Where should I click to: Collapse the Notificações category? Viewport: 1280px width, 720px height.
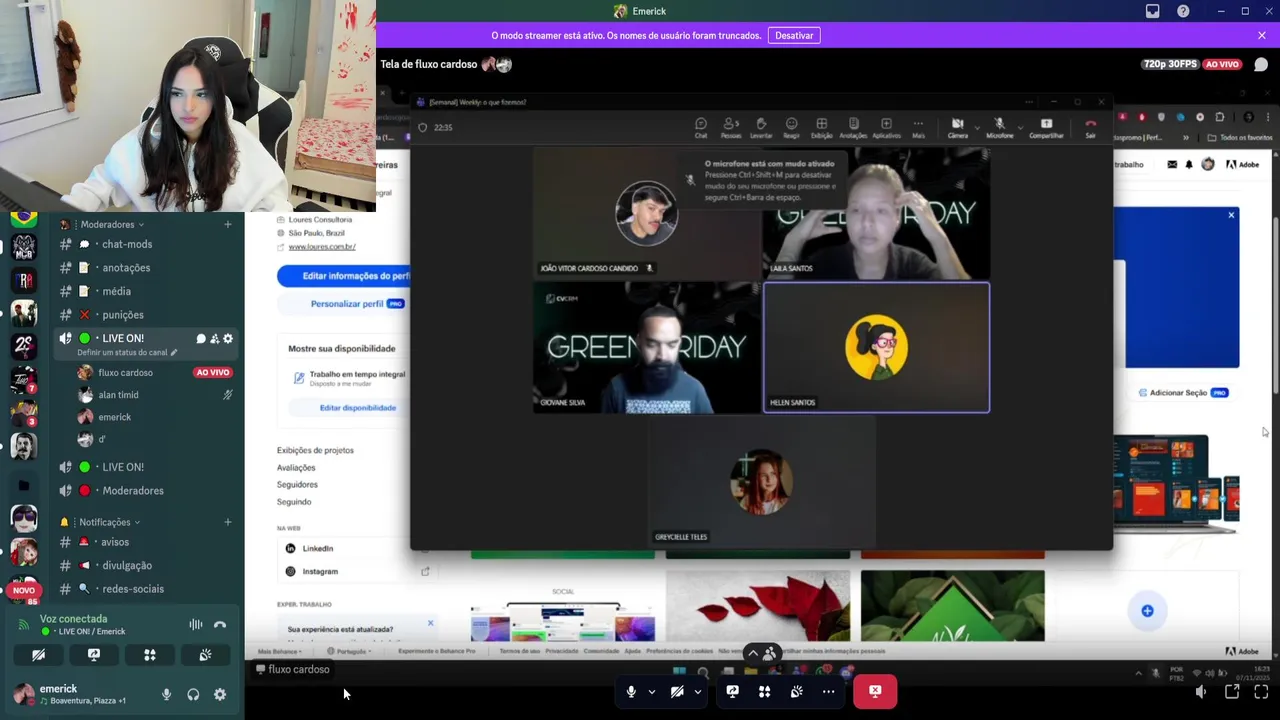pyautogui.click(x=105, y=522)
